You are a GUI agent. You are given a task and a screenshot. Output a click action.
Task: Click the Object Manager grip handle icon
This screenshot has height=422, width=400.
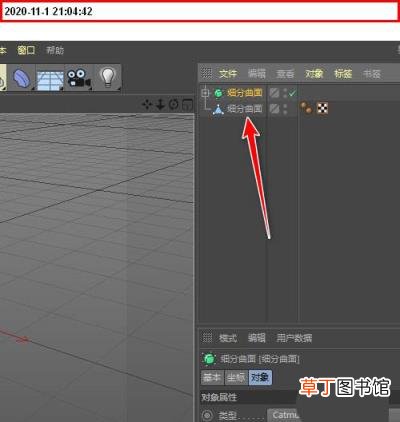tap(207, 73)
